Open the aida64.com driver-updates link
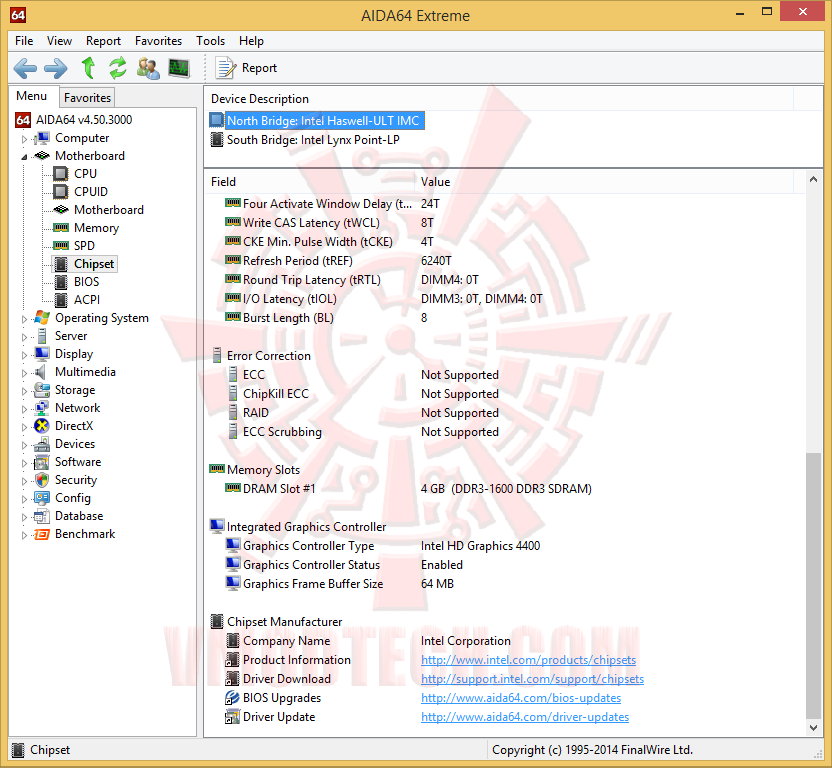 pyautogui.click(x=525, y=717)
